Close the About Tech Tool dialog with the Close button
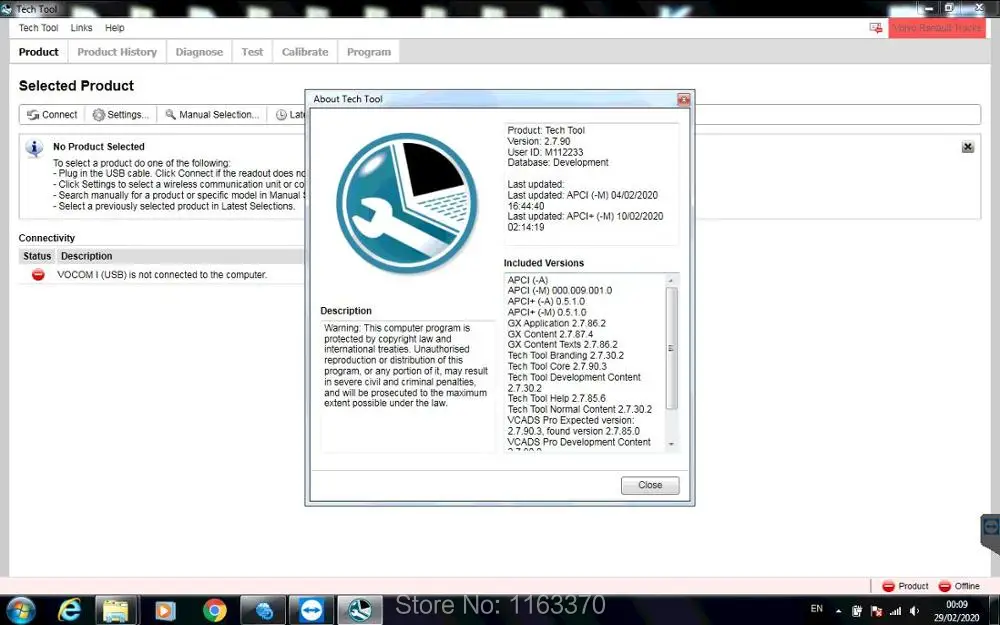This screenshot has width=1000, height=625. click(650, 485)
